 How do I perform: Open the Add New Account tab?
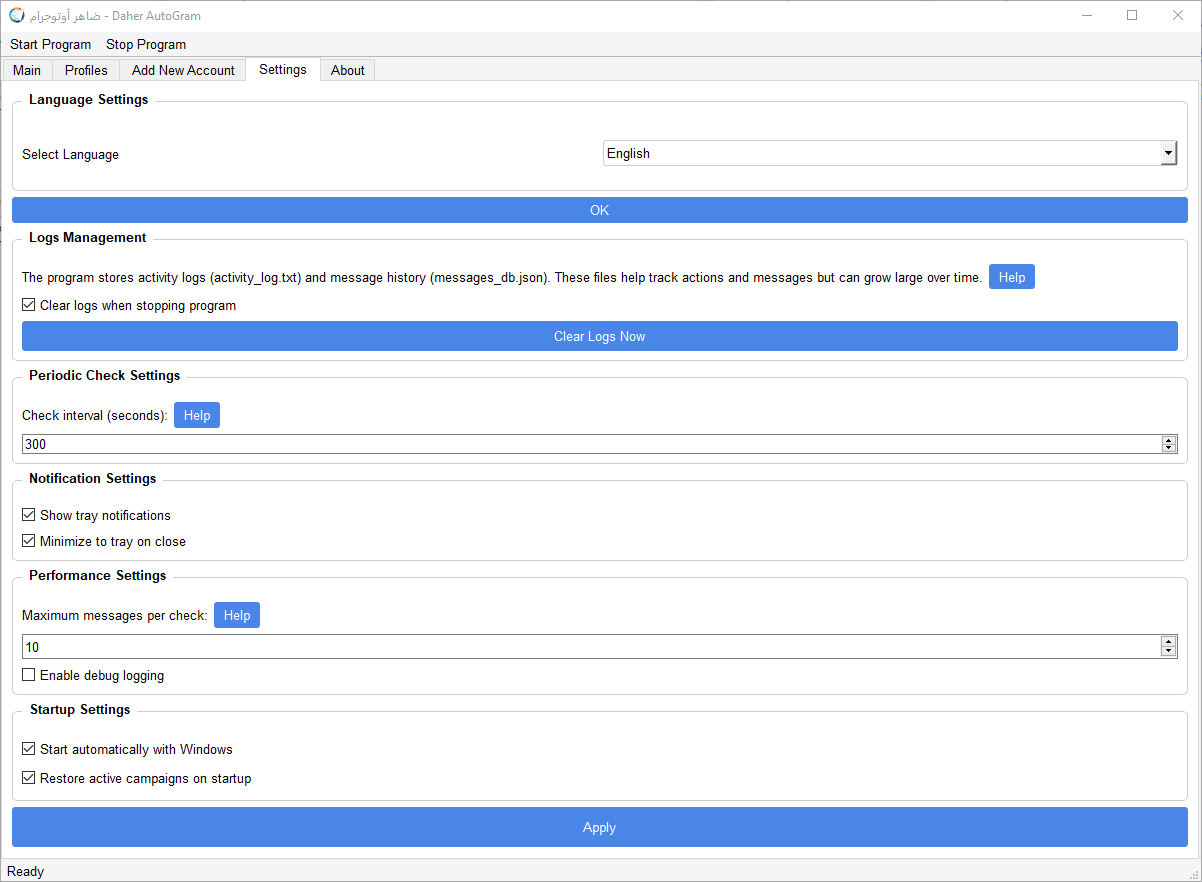pyautogui.click(x=183, y=70)
